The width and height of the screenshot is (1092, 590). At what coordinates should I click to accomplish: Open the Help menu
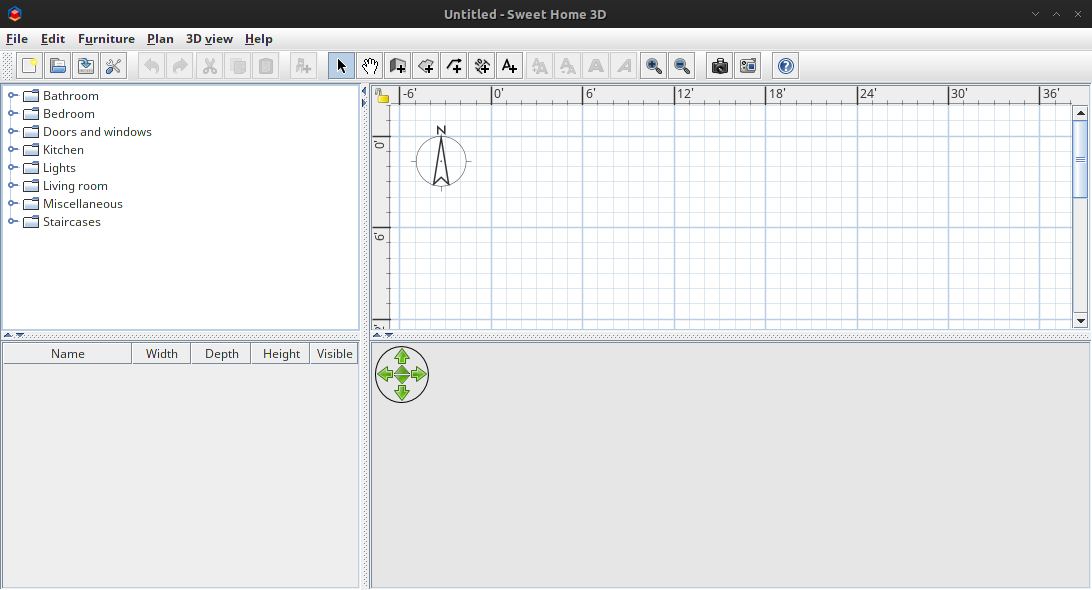(258, 39)
